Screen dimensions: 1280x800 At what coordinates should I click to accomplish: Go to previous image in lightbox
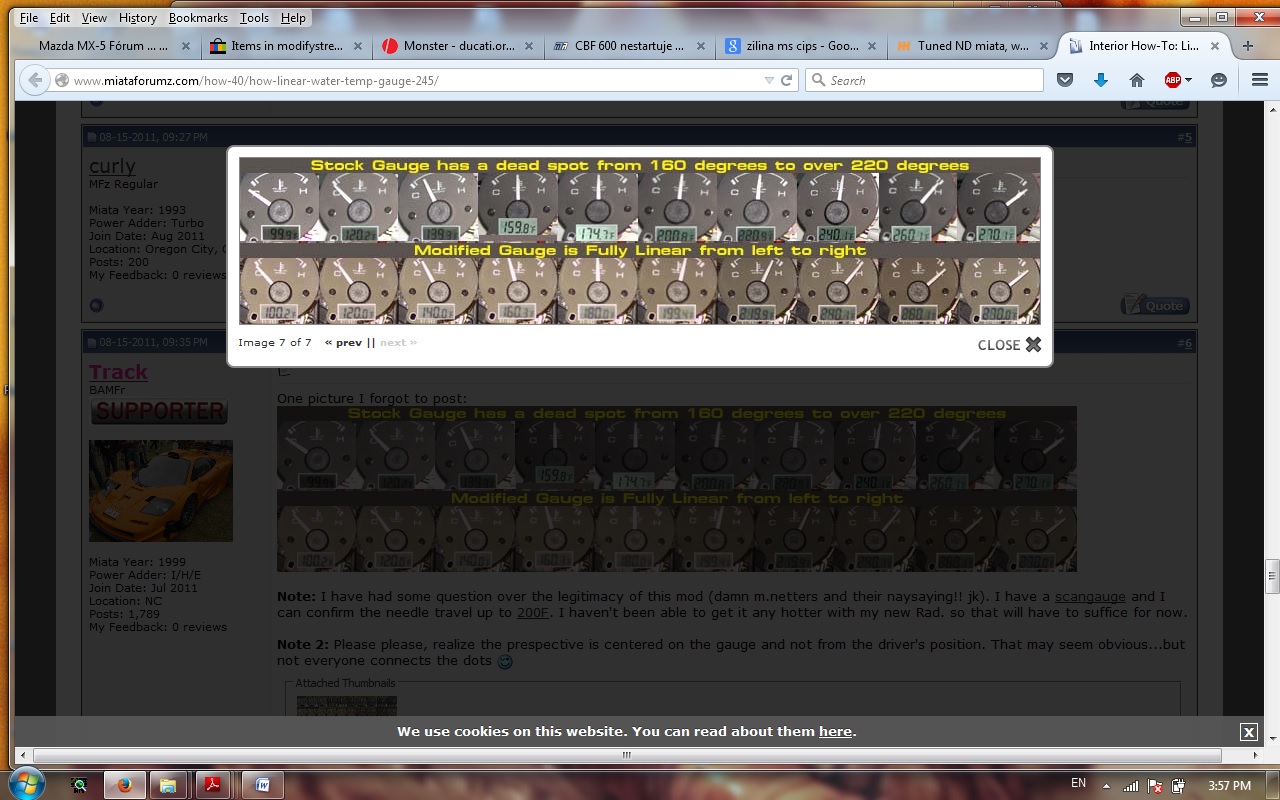(x=343, y=342)
